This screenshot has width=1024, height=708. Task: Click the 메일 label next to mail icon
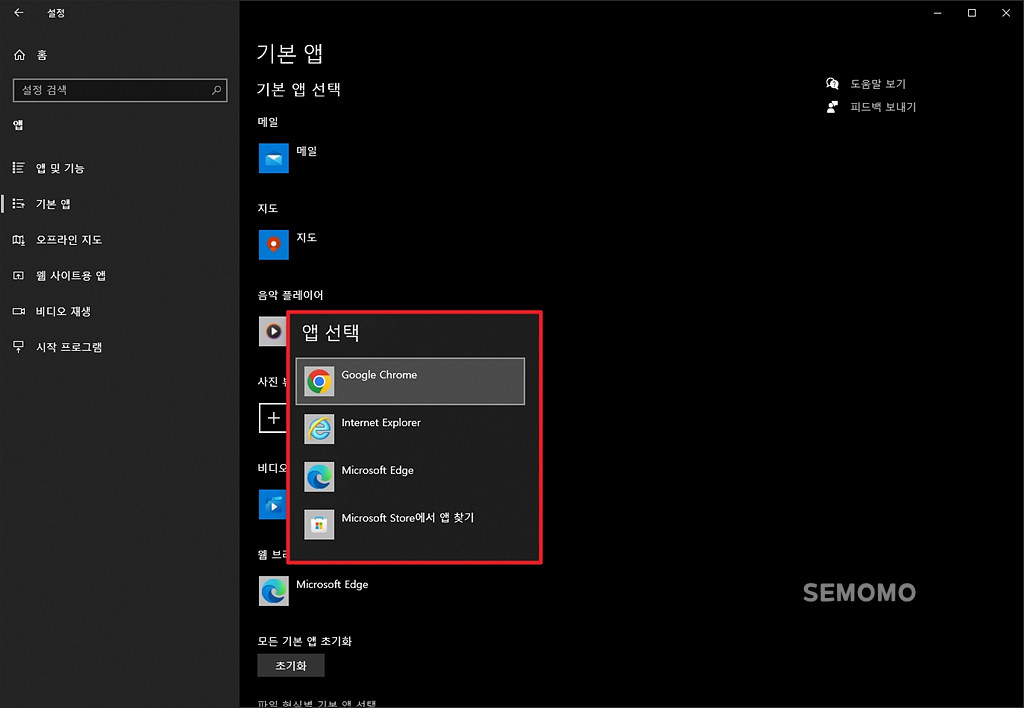[306, 151]
